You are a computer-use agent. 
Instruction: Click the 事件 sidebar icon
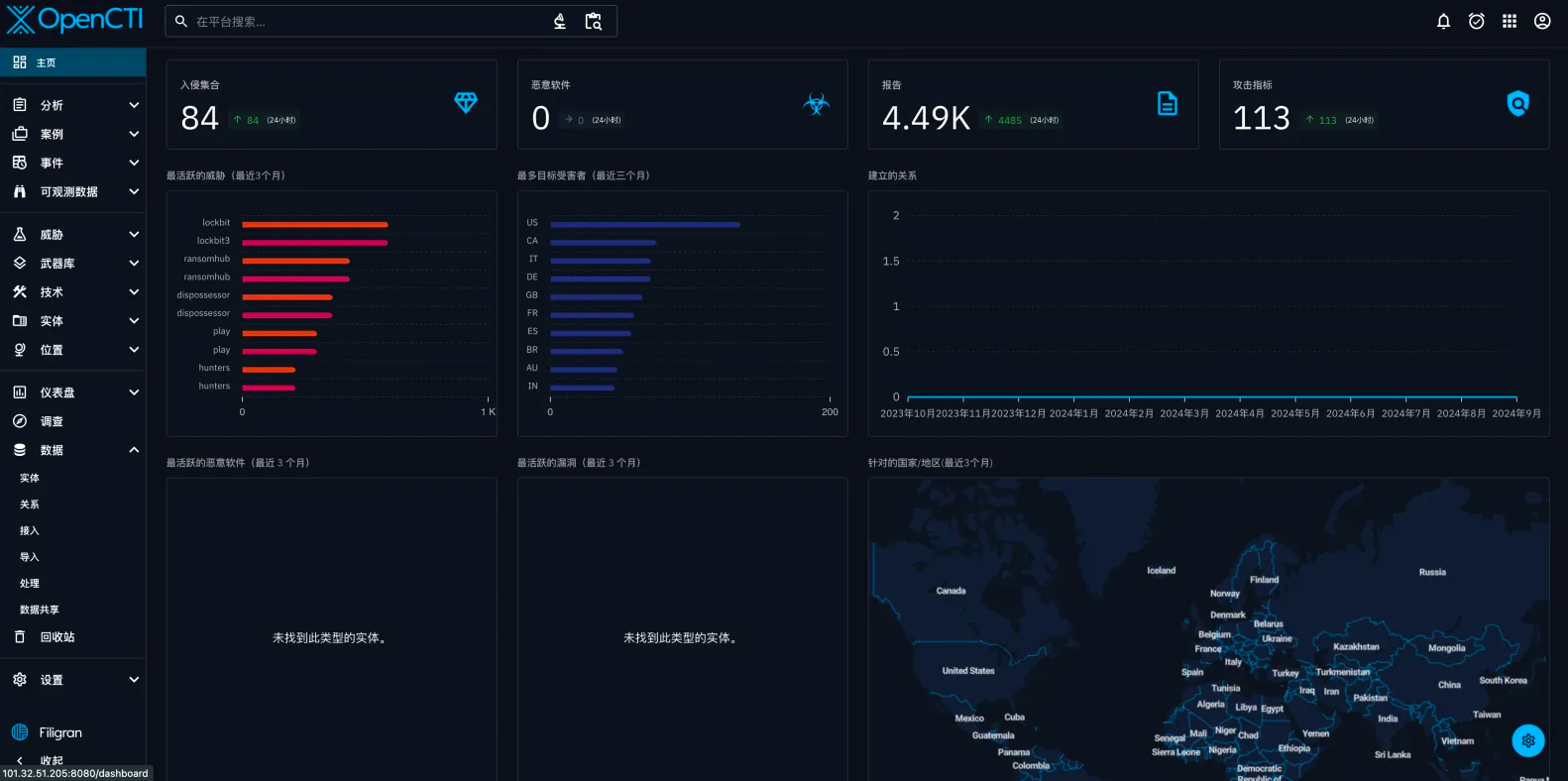pyautogui.click(x=20, y=163)
